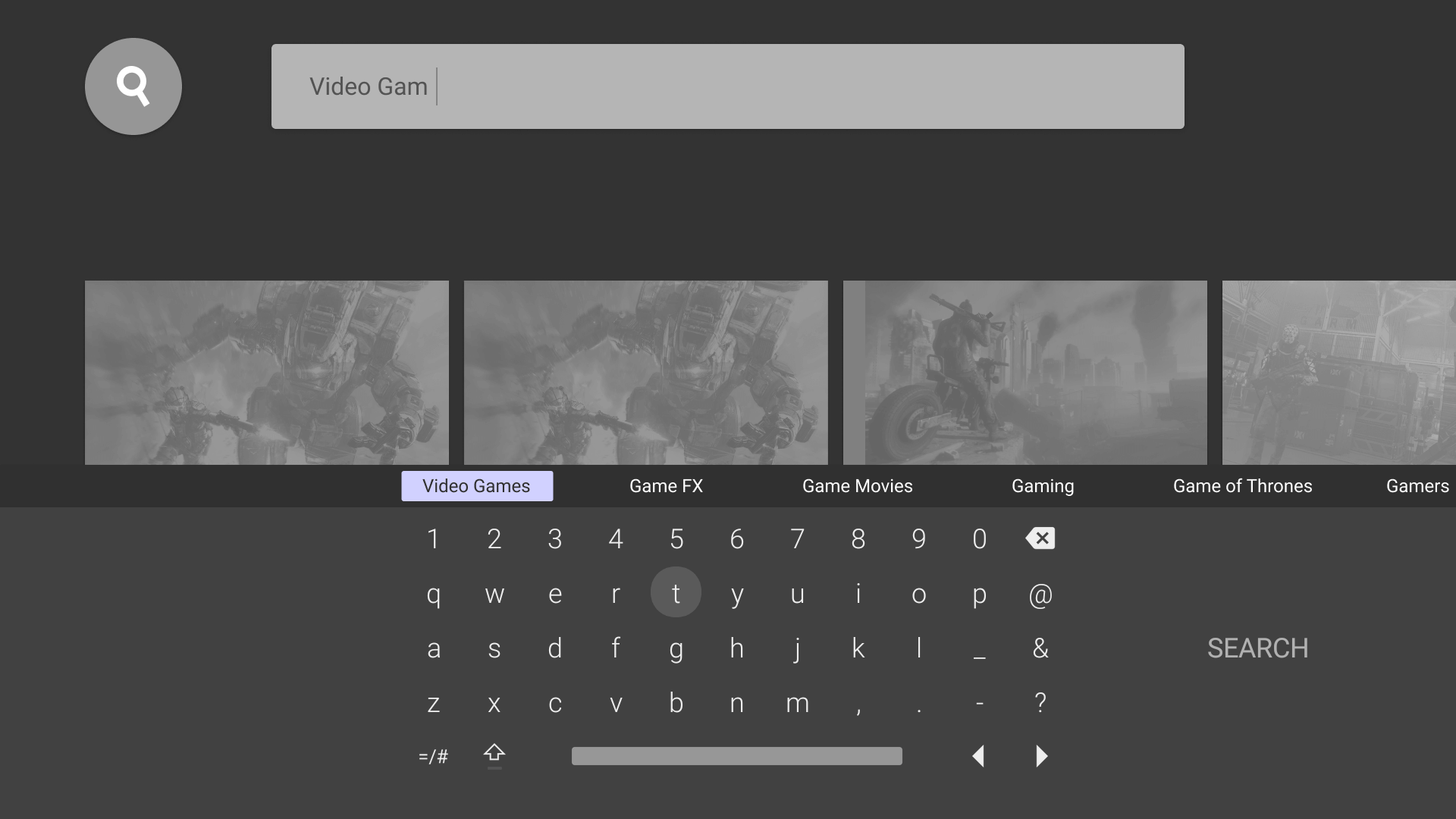Tap the letter h key
The width and height of the screenshot is (1456, 819).
click(x=737, y=648)
